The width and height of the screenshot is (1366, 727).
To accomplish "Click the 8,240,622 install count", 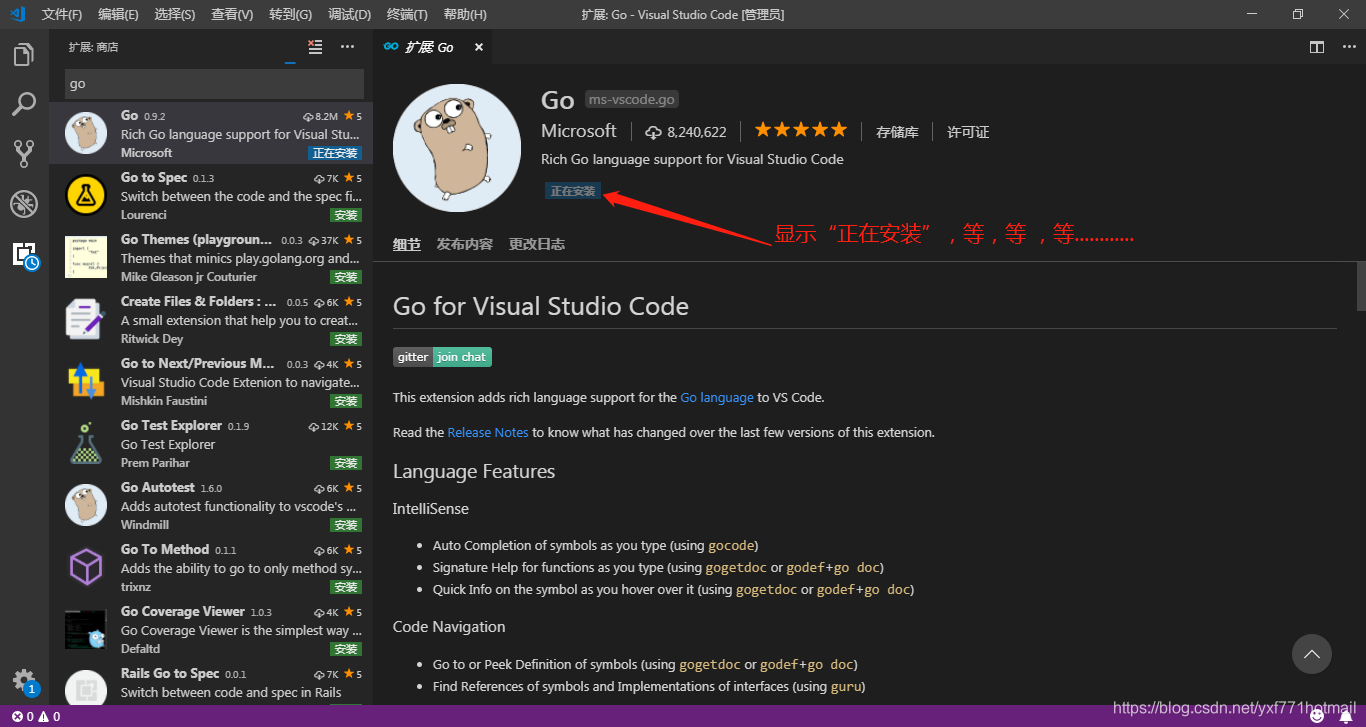I will [686, 132].
